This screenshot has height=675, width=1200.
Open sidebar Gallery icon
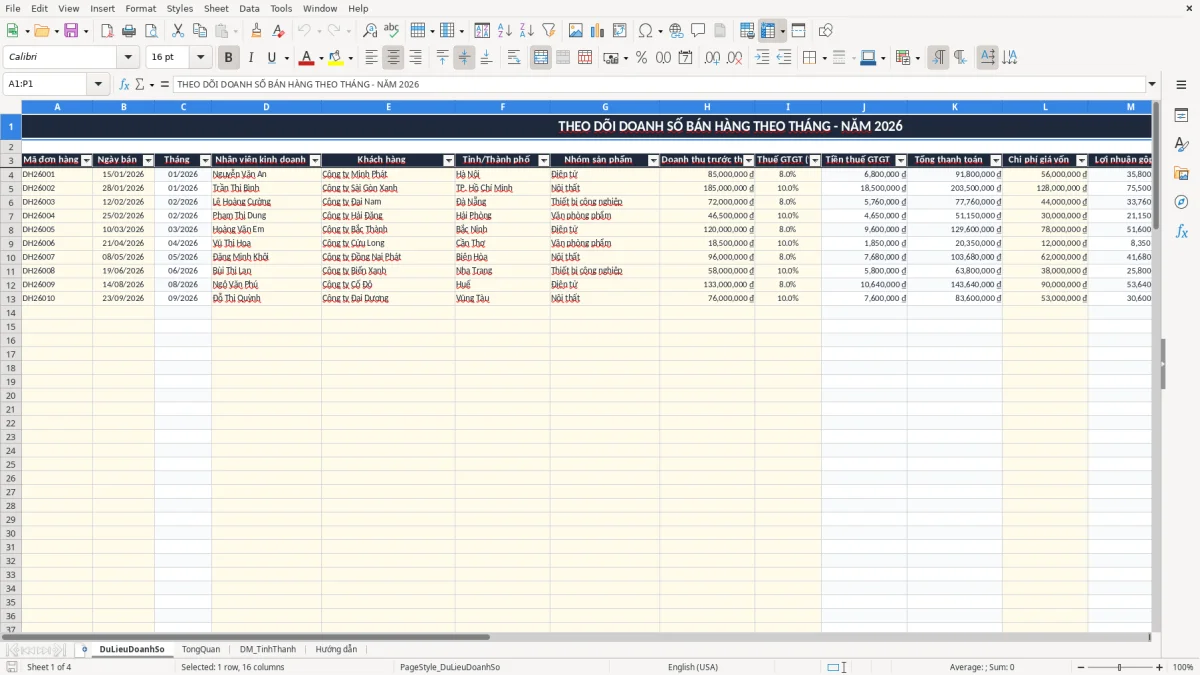click(1181, 174)
